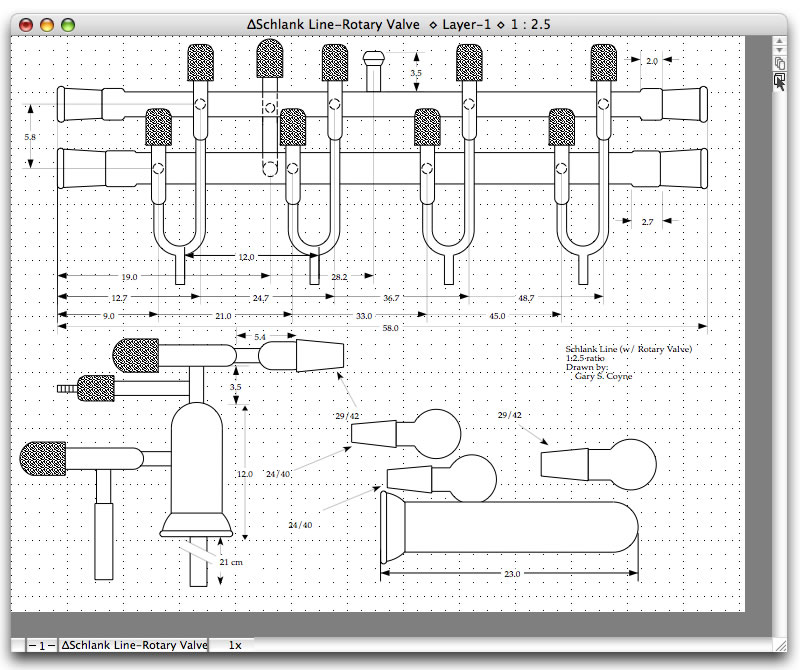The height and width of the screenshot is (670, 805).
Task: Select the 58.0 dimension label
Action: pyautogui.click(x=390, y=327)
